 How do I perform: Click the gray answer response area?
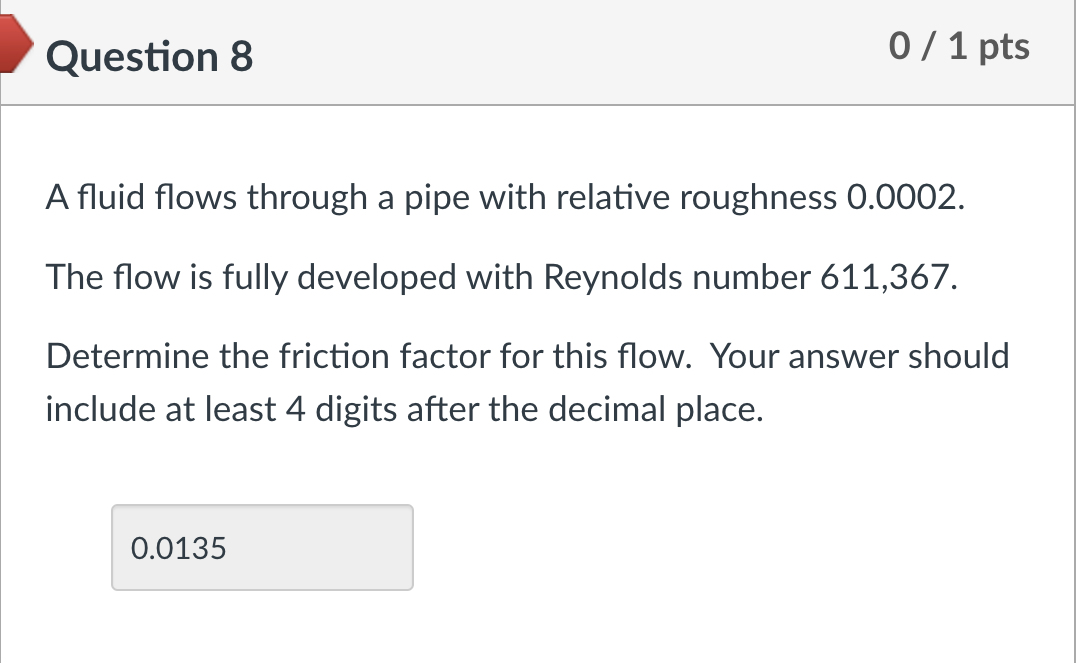(x=262, y=547)
